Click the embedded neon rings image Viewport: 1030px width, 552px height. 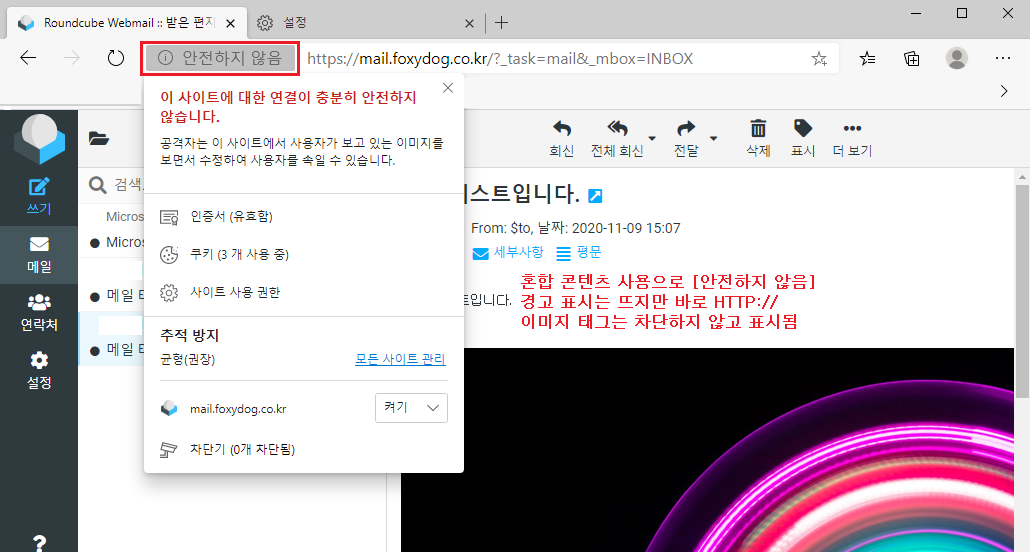pos(707,450)
